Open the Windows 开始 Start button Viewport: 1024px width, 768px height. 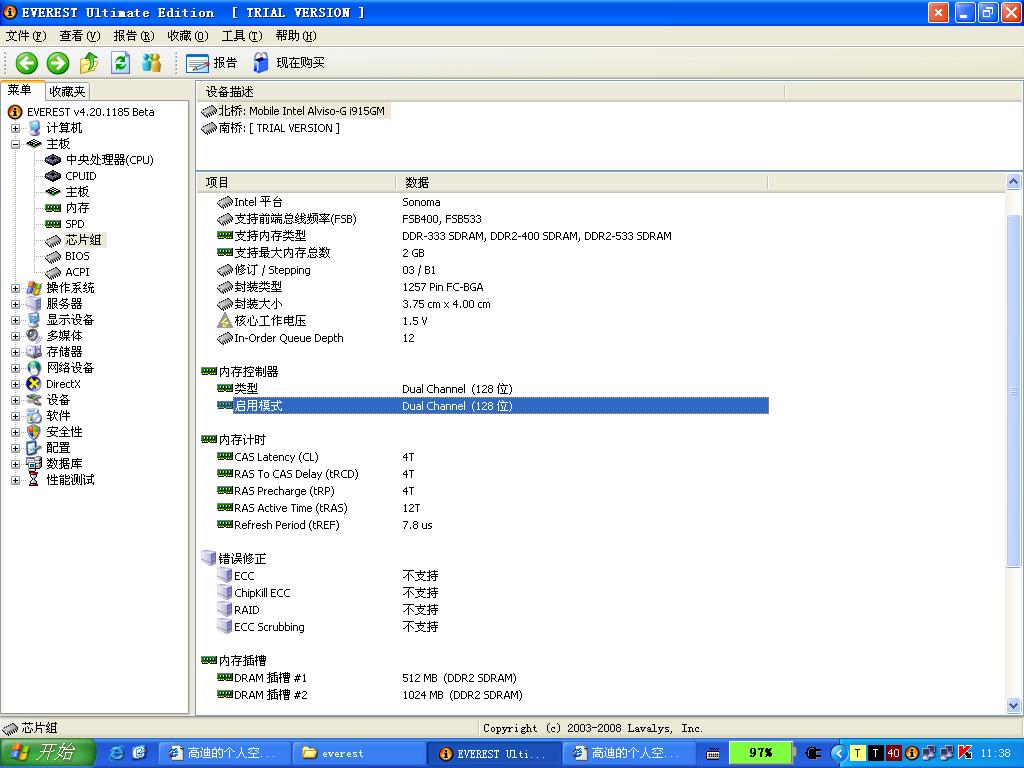click(x=48, y=753)
